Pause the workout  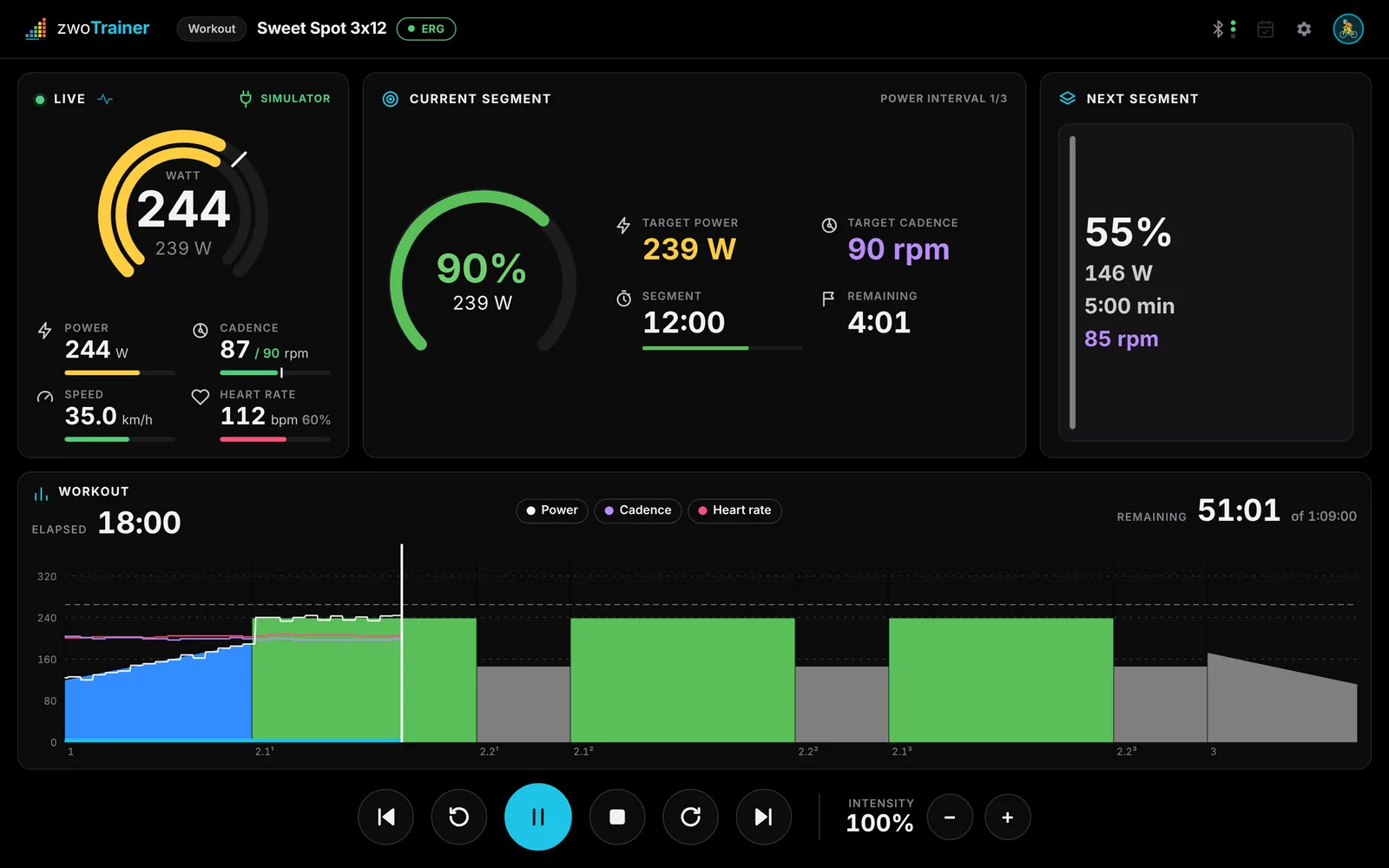tap(538, 817)
